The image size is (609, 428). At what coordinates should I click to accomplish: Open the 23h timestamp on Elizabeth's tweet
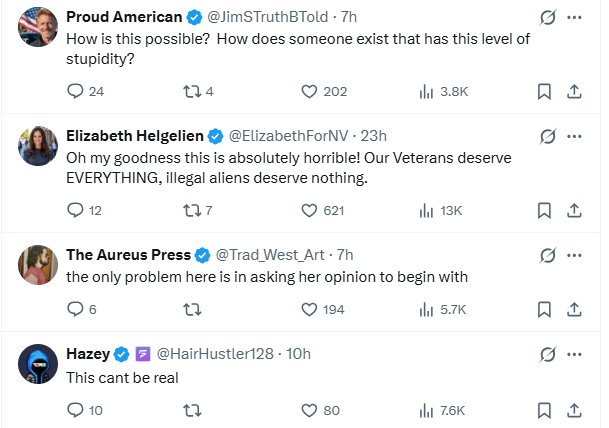(373, 136)
